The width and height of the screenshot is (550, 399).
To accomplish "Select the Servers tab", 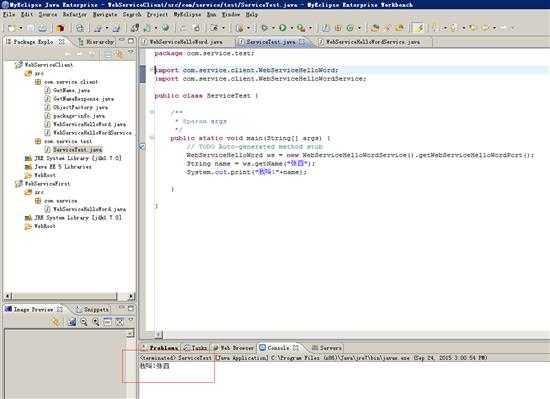I will pyautogui.click(x=327, y=348).
